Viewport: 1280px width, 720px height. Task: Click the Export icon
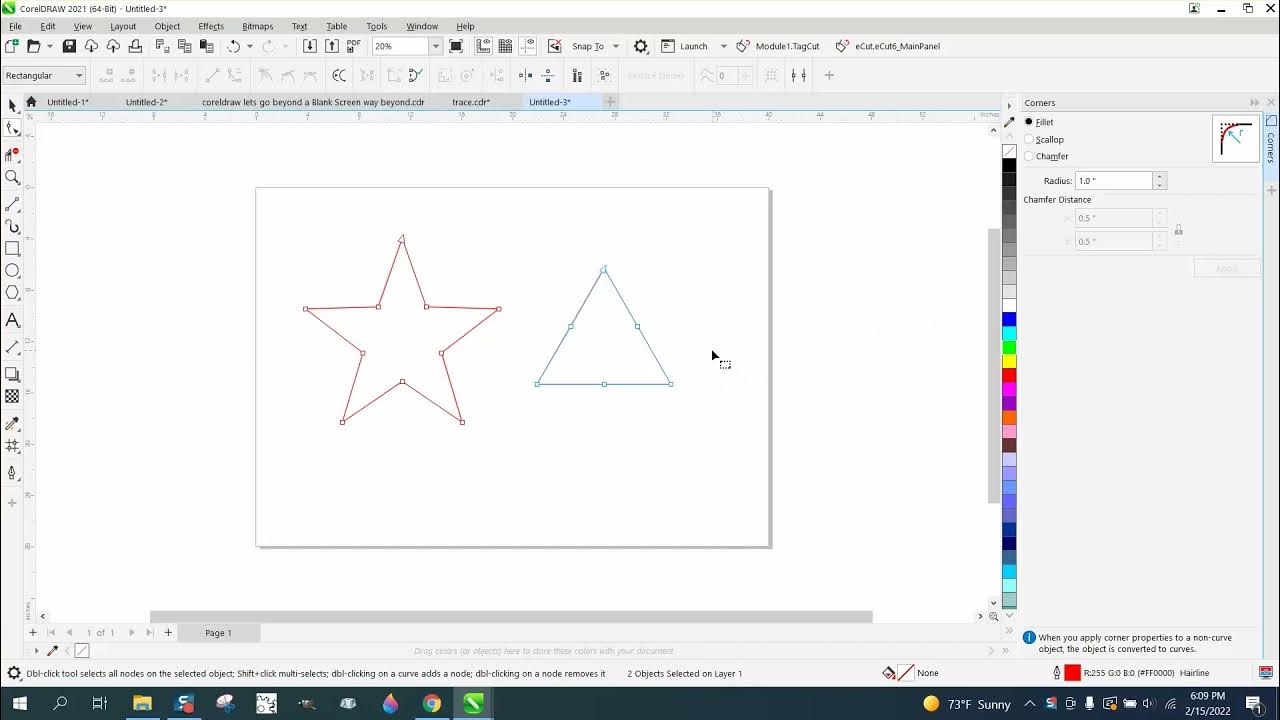point(332,46)
